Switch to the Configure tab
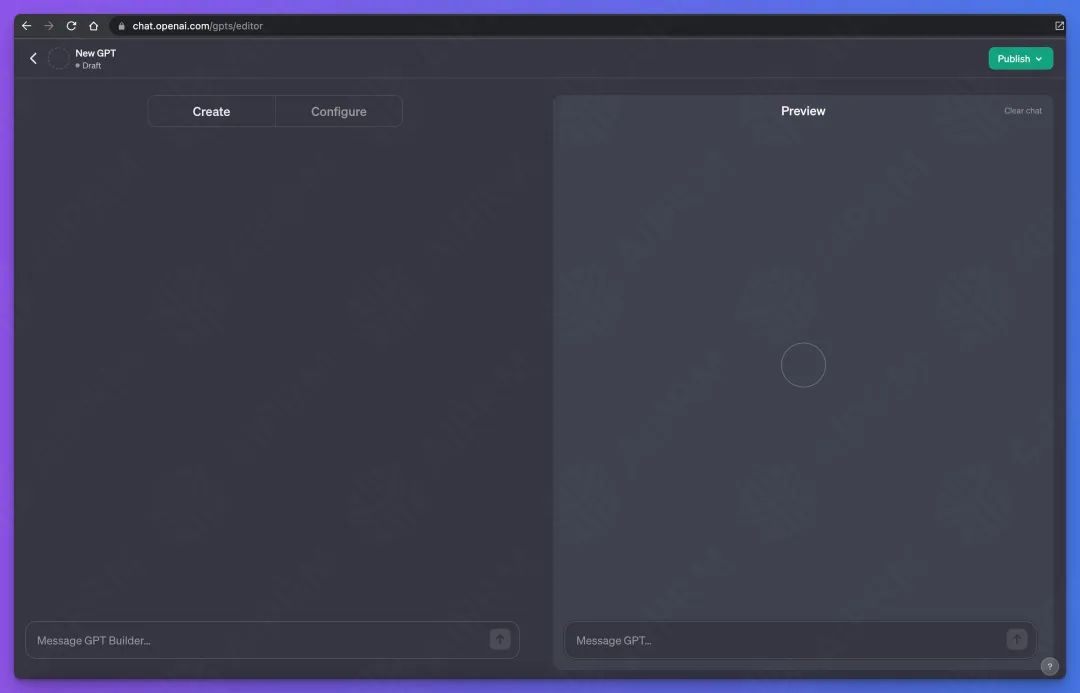The height and width of the screenshot is (693, 1080). coord(339,112)
